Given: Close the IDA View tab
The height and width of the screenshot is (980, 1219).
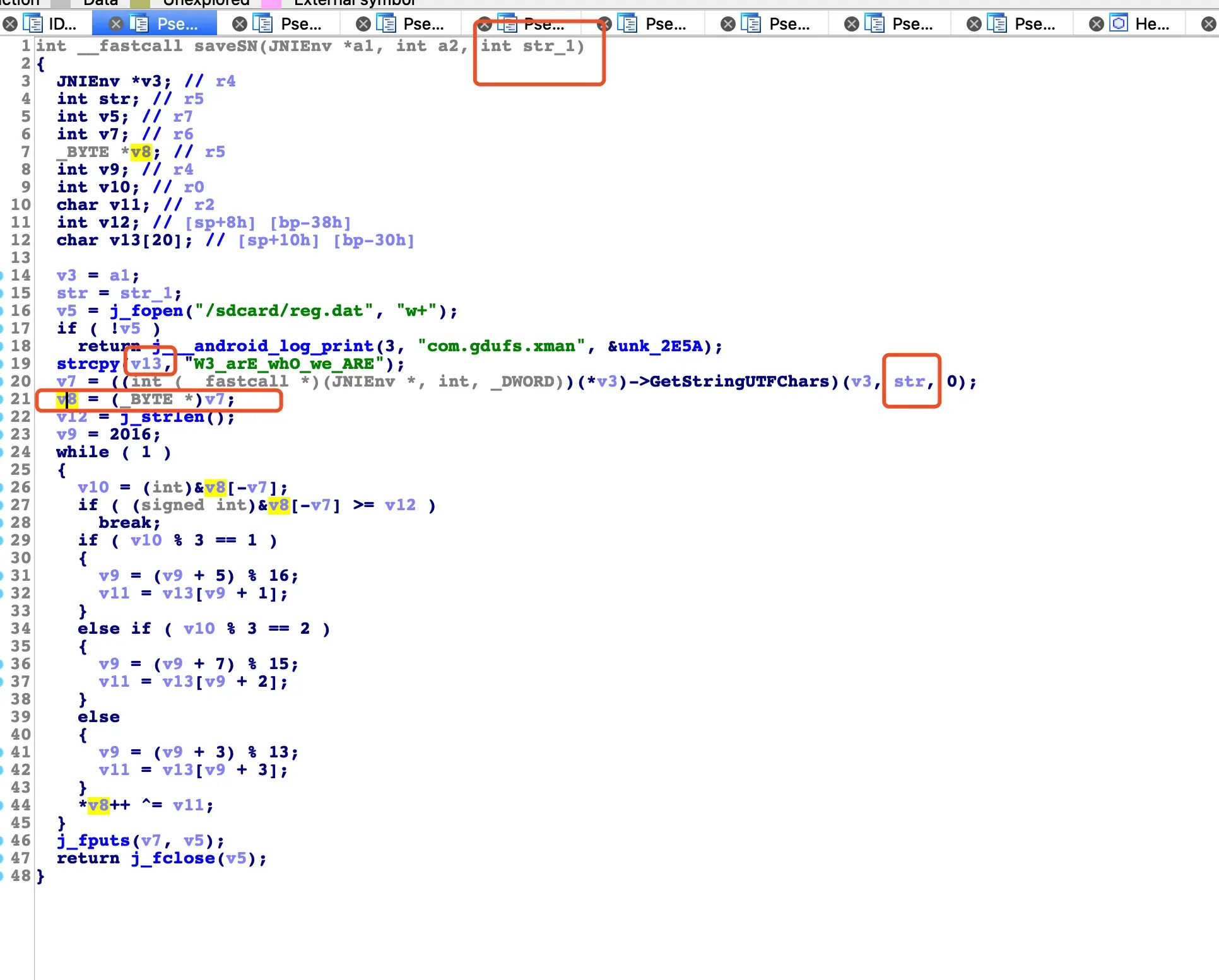Looking at the screenshot, I should point(9,25).
